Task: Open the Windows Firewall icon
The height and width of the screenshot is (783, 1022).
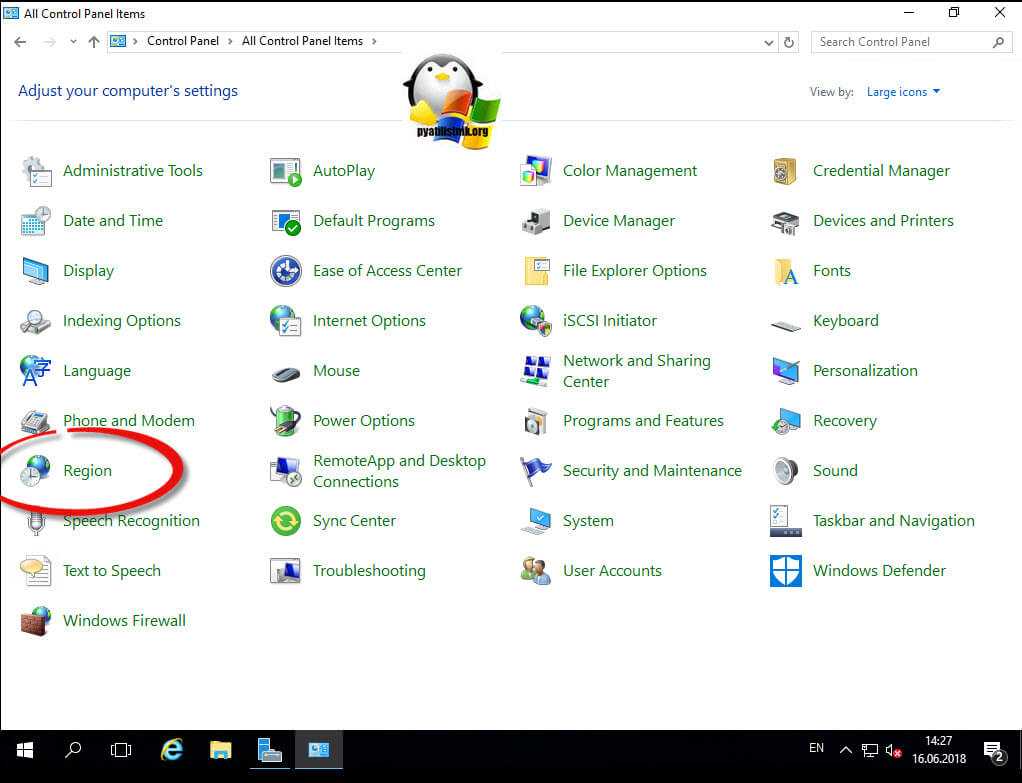Action: coord(36,621)
